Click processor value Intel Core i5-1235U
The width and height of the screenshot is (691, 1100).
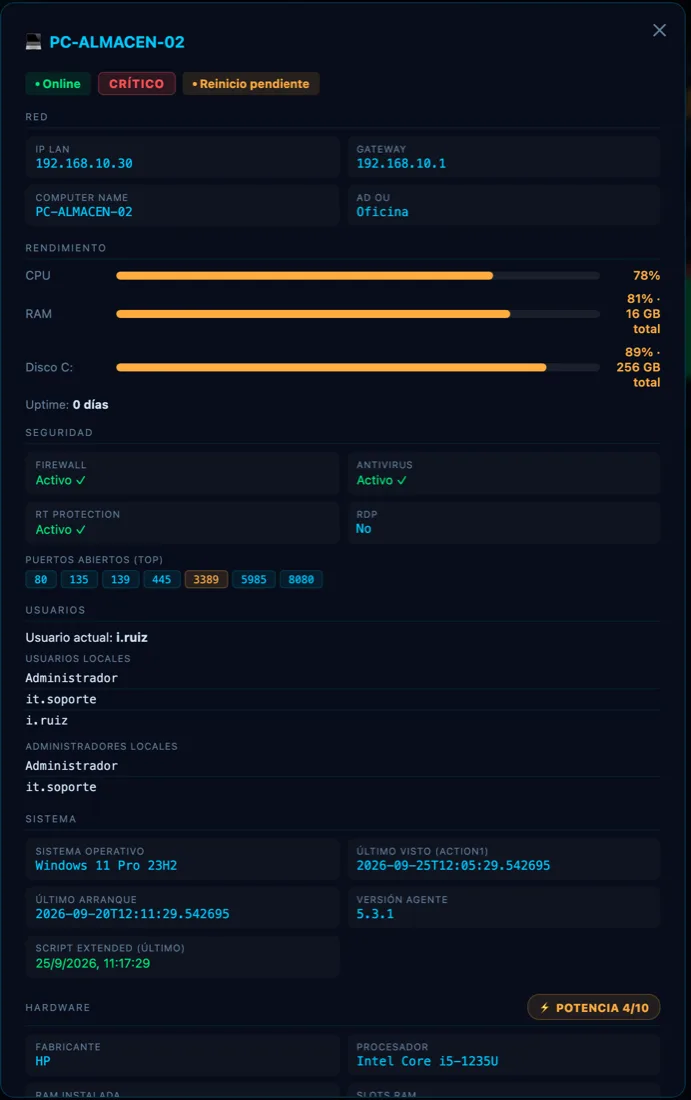tap(427, 1061)
